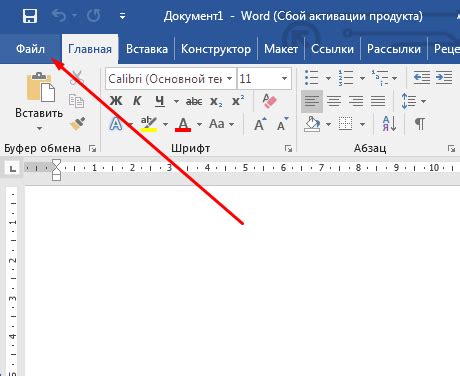Click the first-line indent ruler marker
The height and width of the screenshot is (376, 460).
[57, 163]
